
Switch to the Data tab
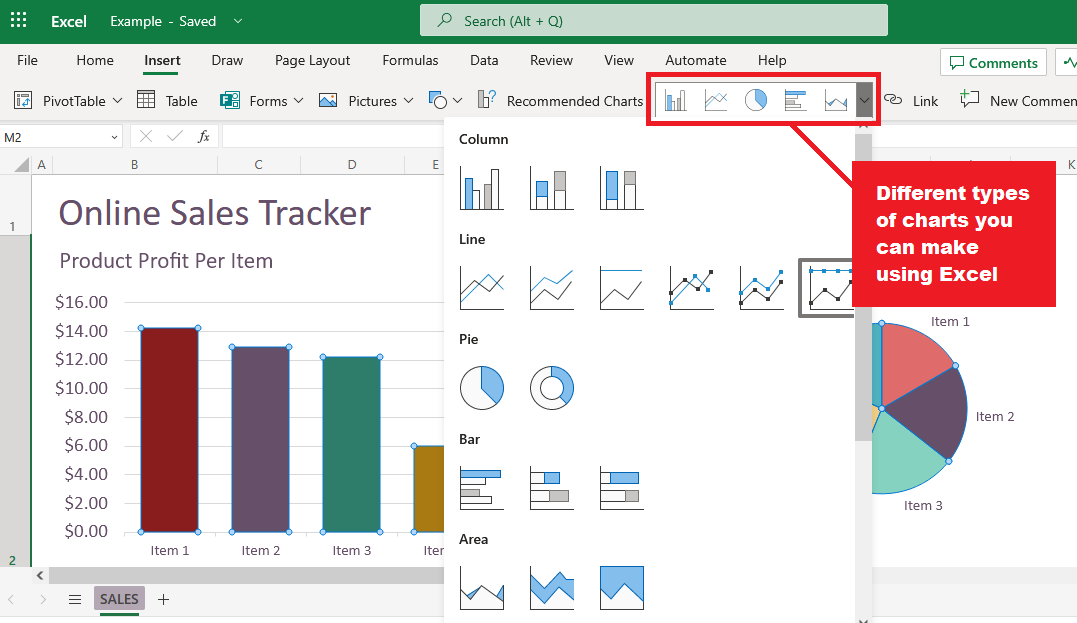(x=484, y=60)
